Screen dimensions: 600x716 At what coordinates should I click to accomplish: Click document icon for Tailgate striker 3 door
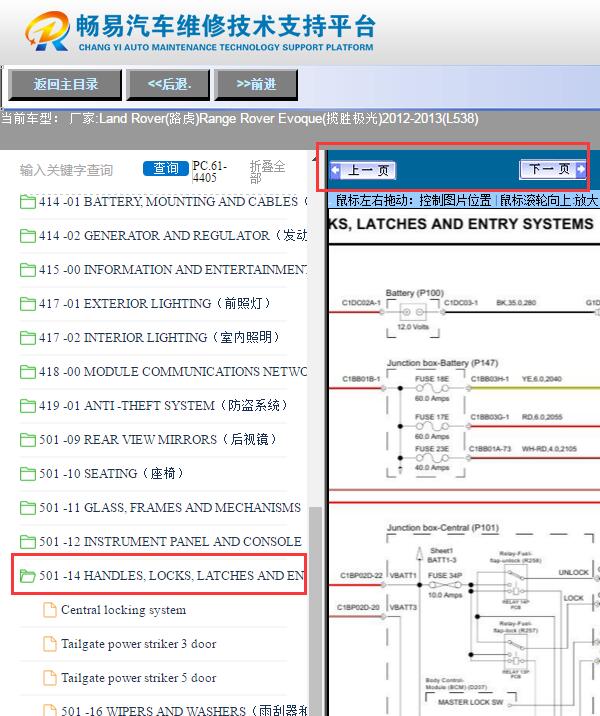point(50,644)
